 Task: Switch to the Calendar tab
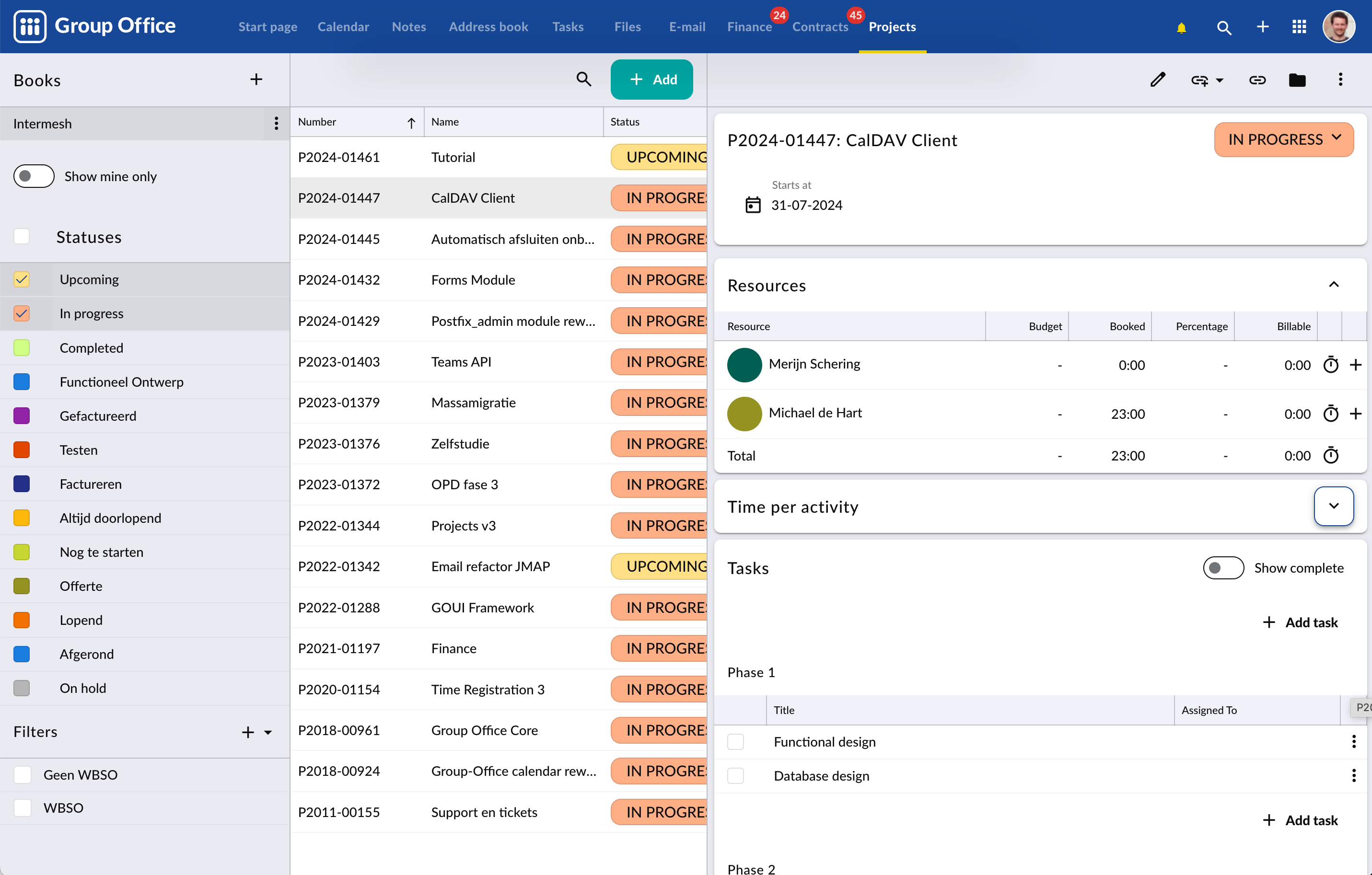343,27
